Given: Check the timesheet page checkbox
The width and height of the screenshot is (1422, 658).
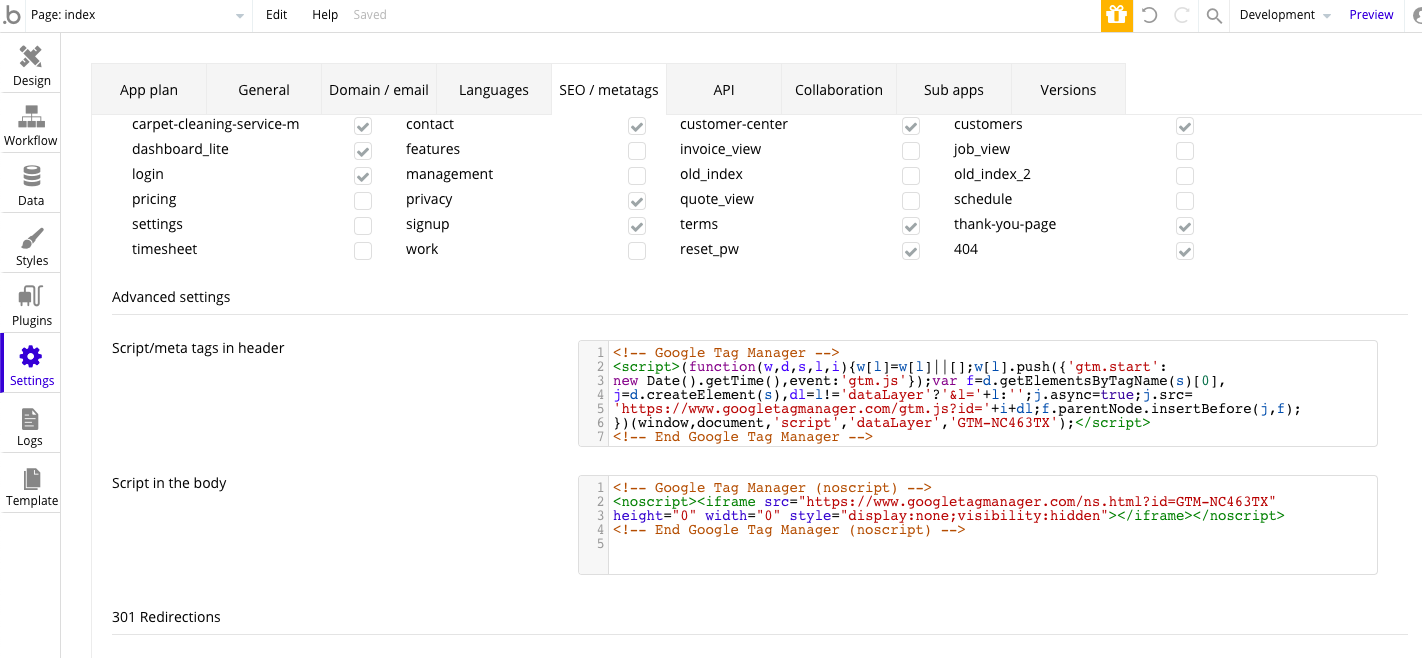Looking at the screenshot, I should (363, 251).
